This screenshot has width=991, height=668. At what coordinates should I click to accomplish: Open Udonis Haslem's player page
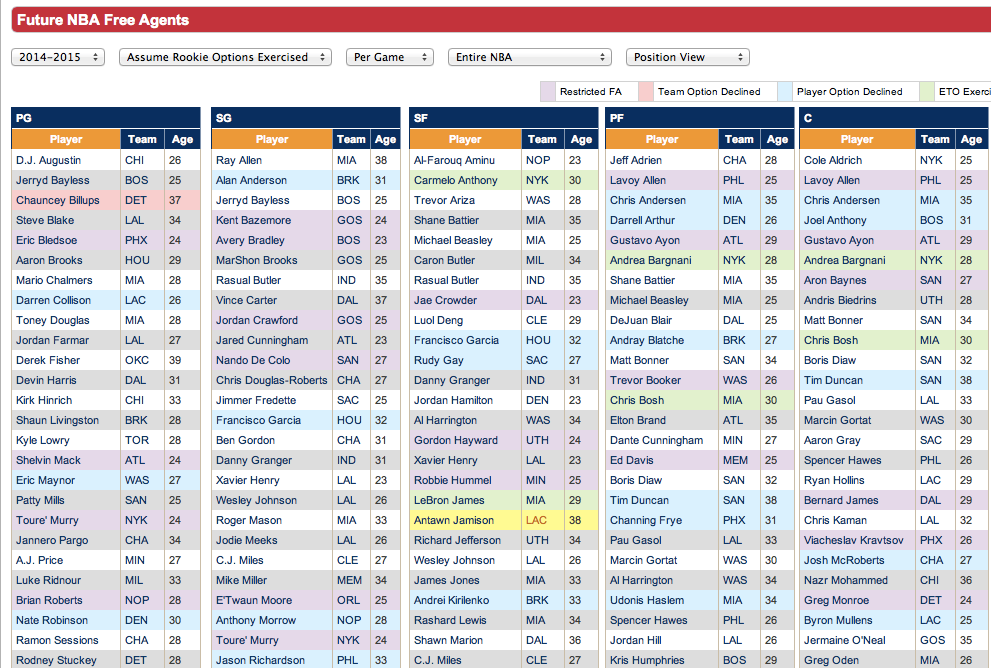(x=647, y=600)
